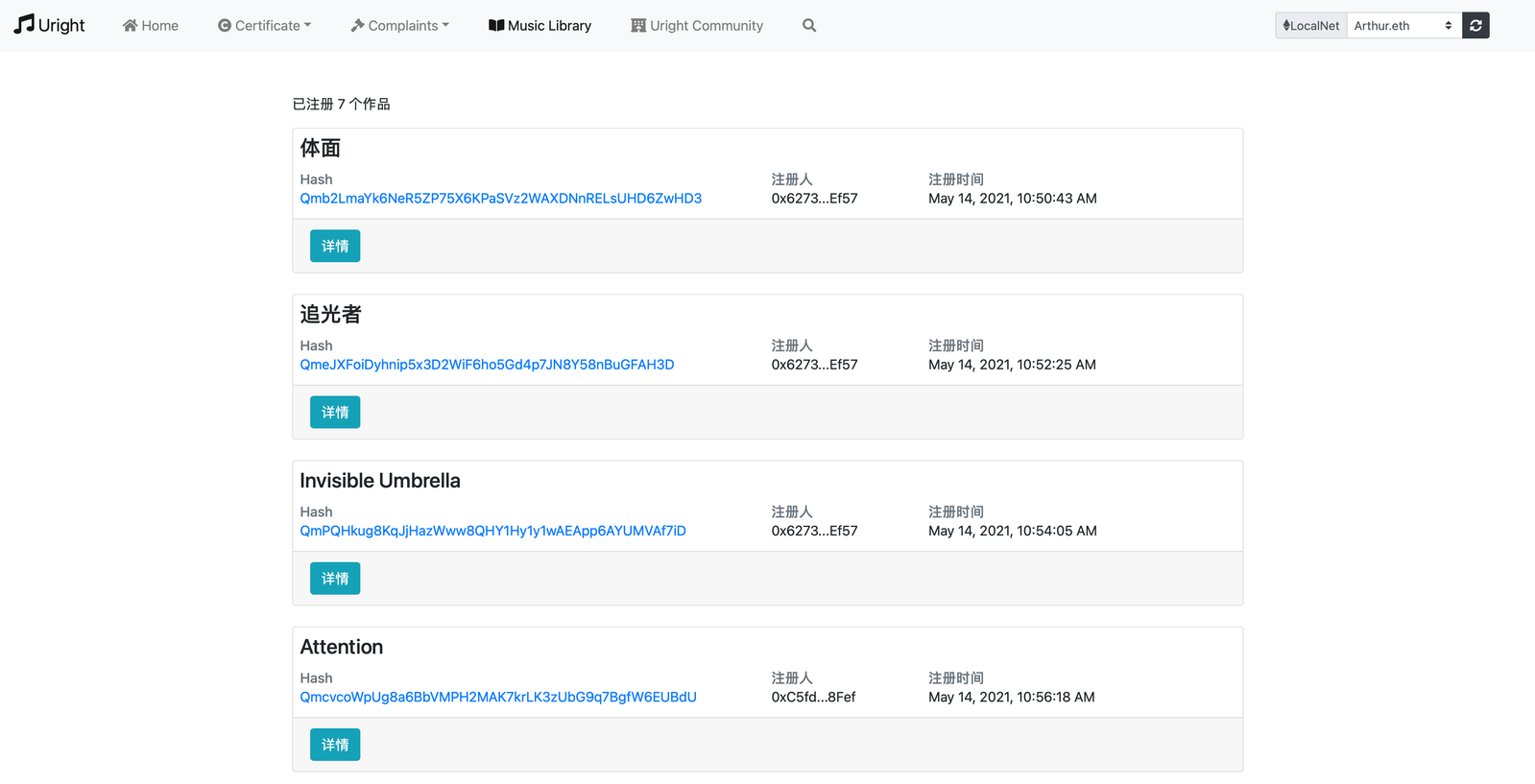Click the Uright music note logo
The image size is (1535, 784).
tap(50, 25)
